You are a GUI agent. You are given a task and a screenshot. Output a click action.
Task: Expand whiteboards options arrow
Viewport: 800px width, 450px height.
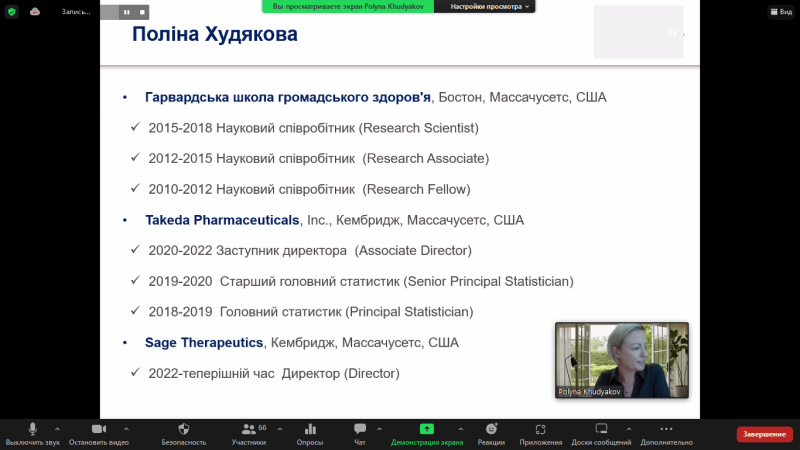(x=629, y=429)
